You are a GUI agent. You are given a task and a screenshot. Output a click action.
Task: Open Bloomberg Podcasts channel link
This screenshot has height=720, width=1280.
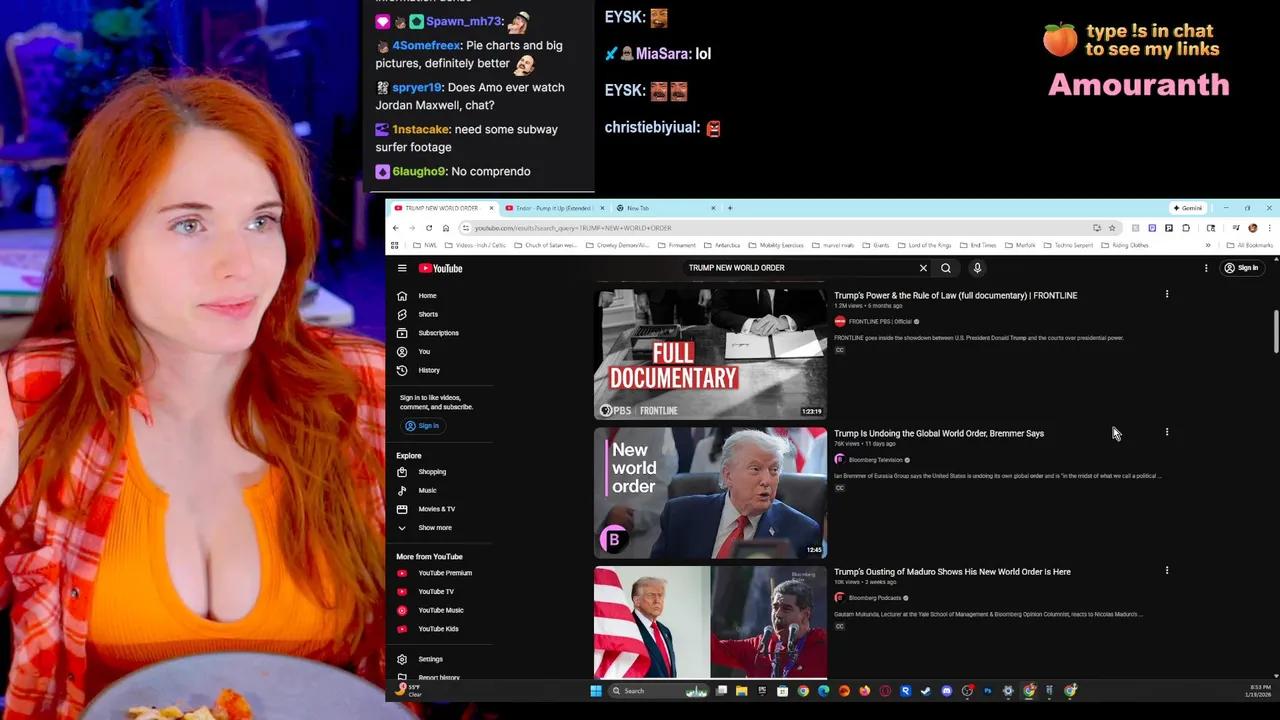(x=874, y=598)
